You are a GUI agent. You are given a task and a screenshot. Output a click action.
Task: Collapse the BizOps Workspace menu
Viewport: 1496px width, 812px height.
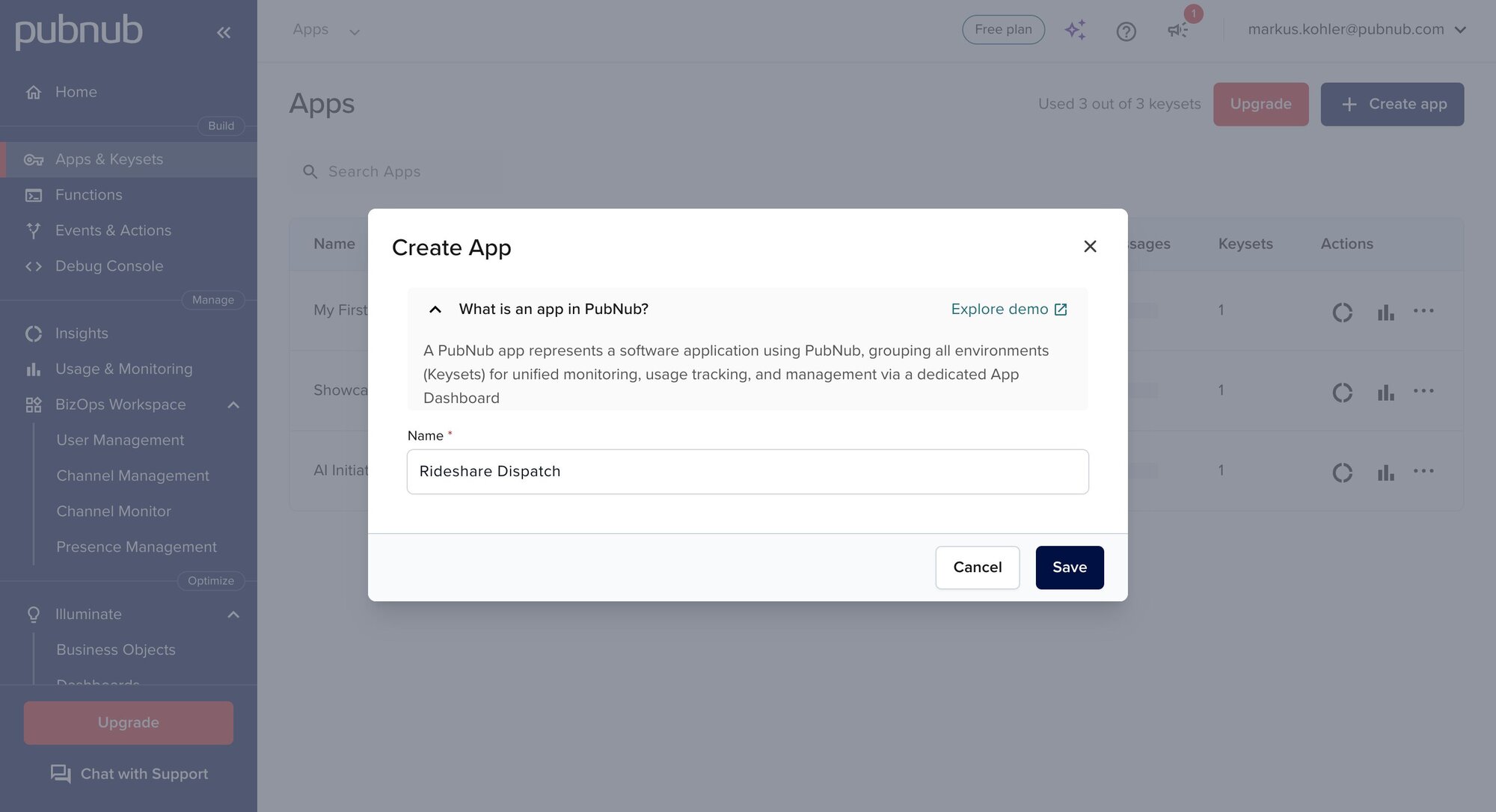(233, 405)
